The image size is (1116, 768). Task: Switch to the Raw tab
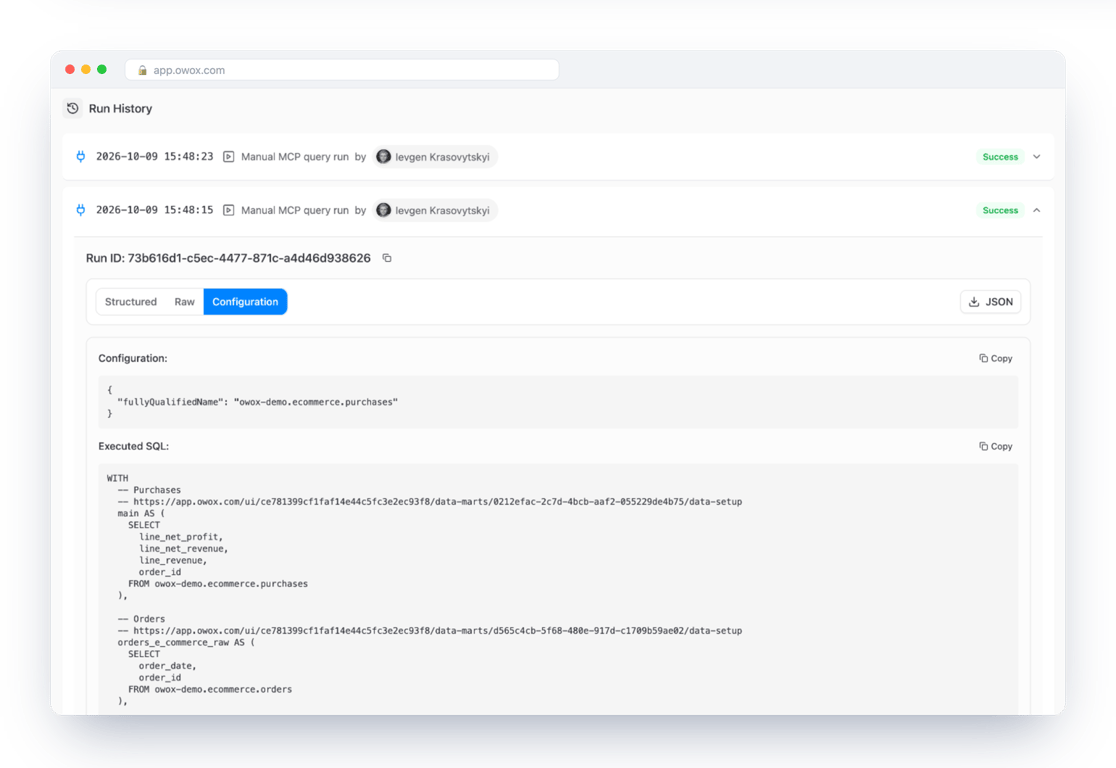(x=184, y=302)
